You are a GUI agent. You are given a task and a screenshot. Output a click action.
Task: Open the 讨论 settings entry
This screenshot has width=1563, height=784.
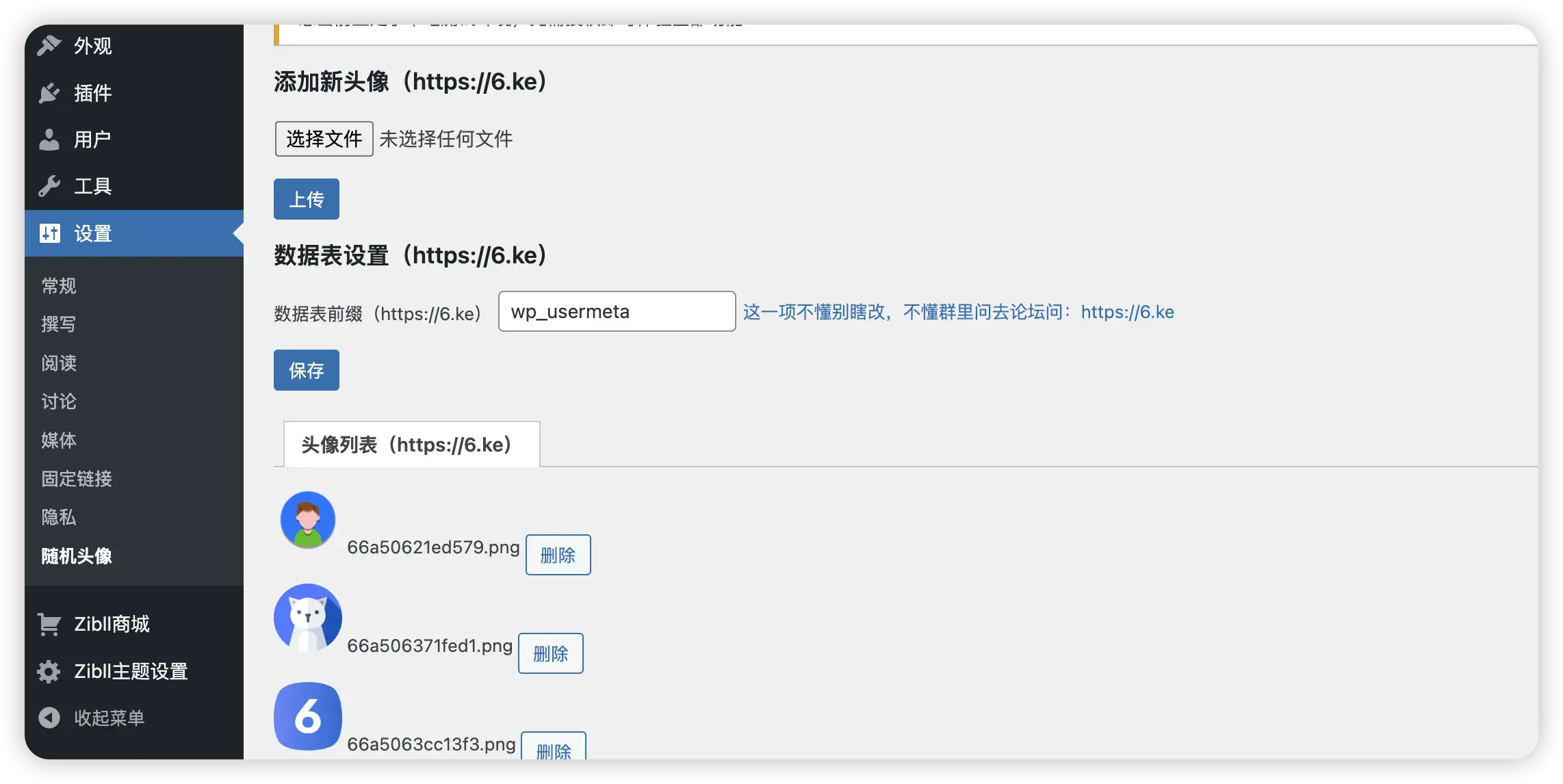(x=59, y=401)
